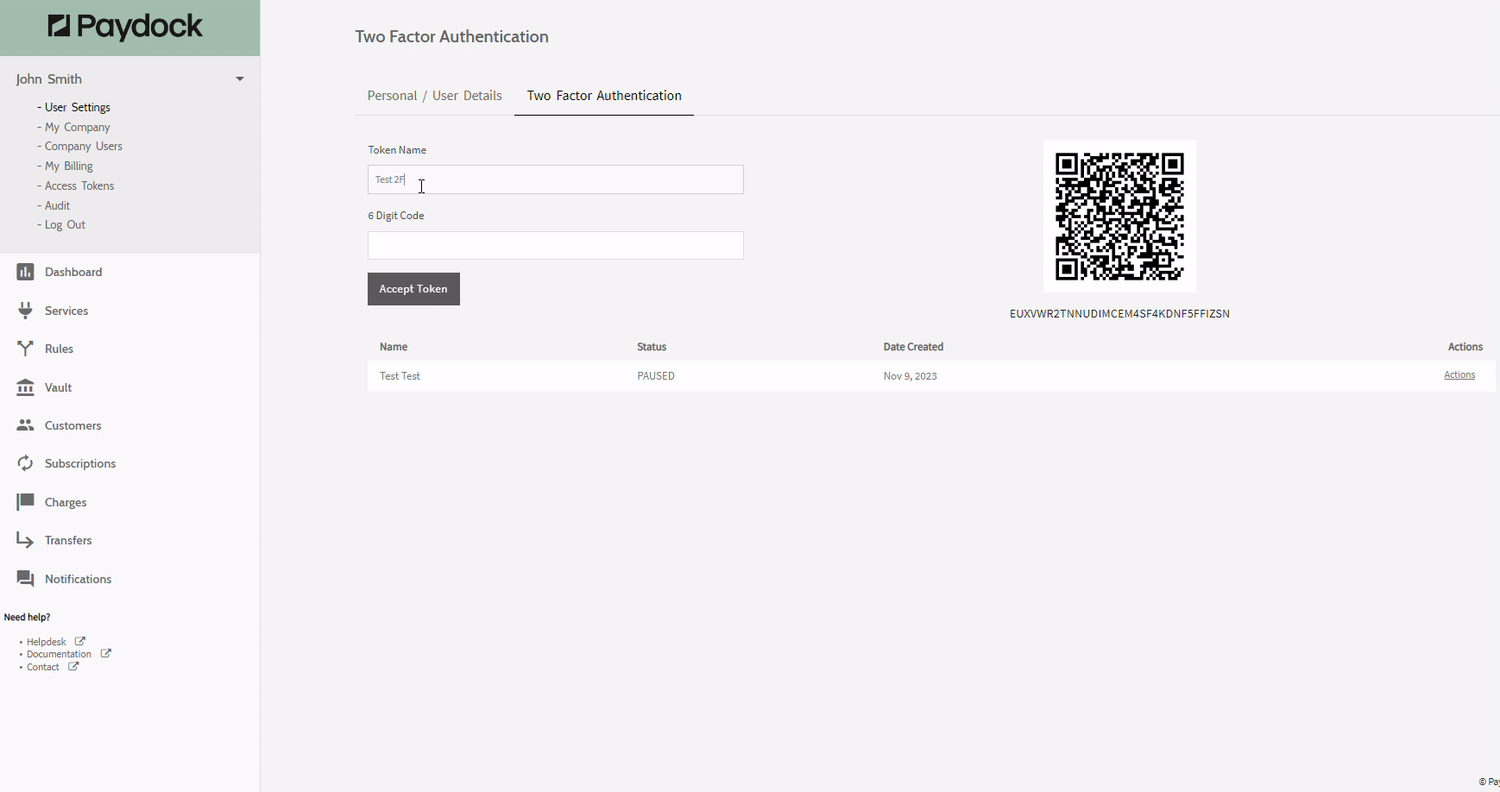This screenshot has height=792, width=1500.
Task: Click the Transfers arrow icon
Action: [x=25, y=540]
